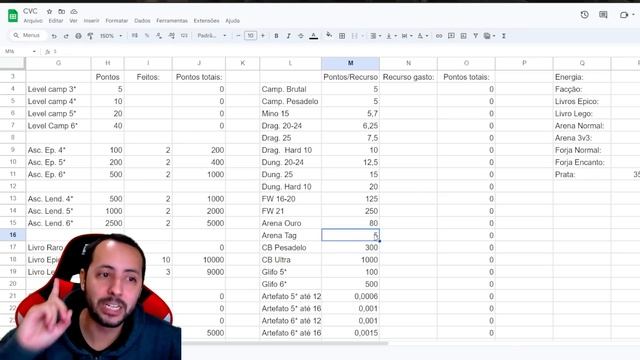Select the paint format tool
This screenshot has width=640, height=360.
(91, 36)
